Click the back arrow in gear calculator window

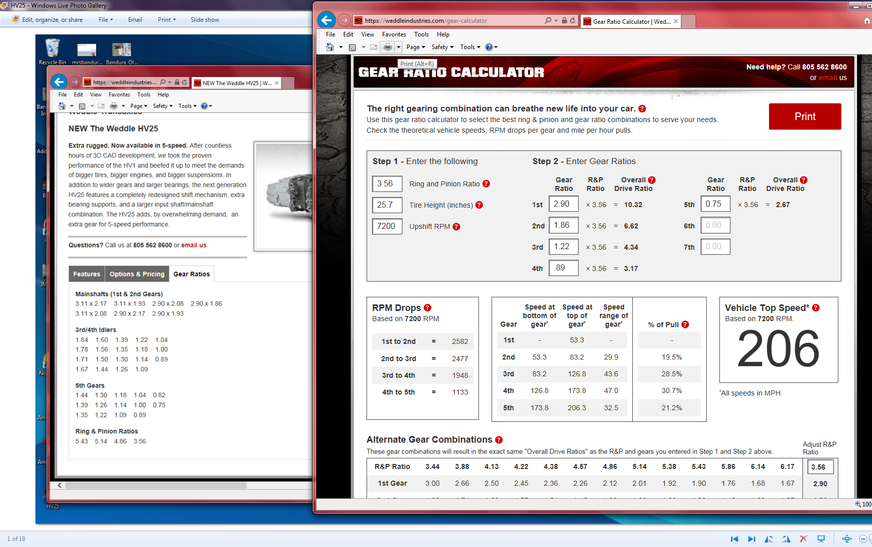point(326,21)
